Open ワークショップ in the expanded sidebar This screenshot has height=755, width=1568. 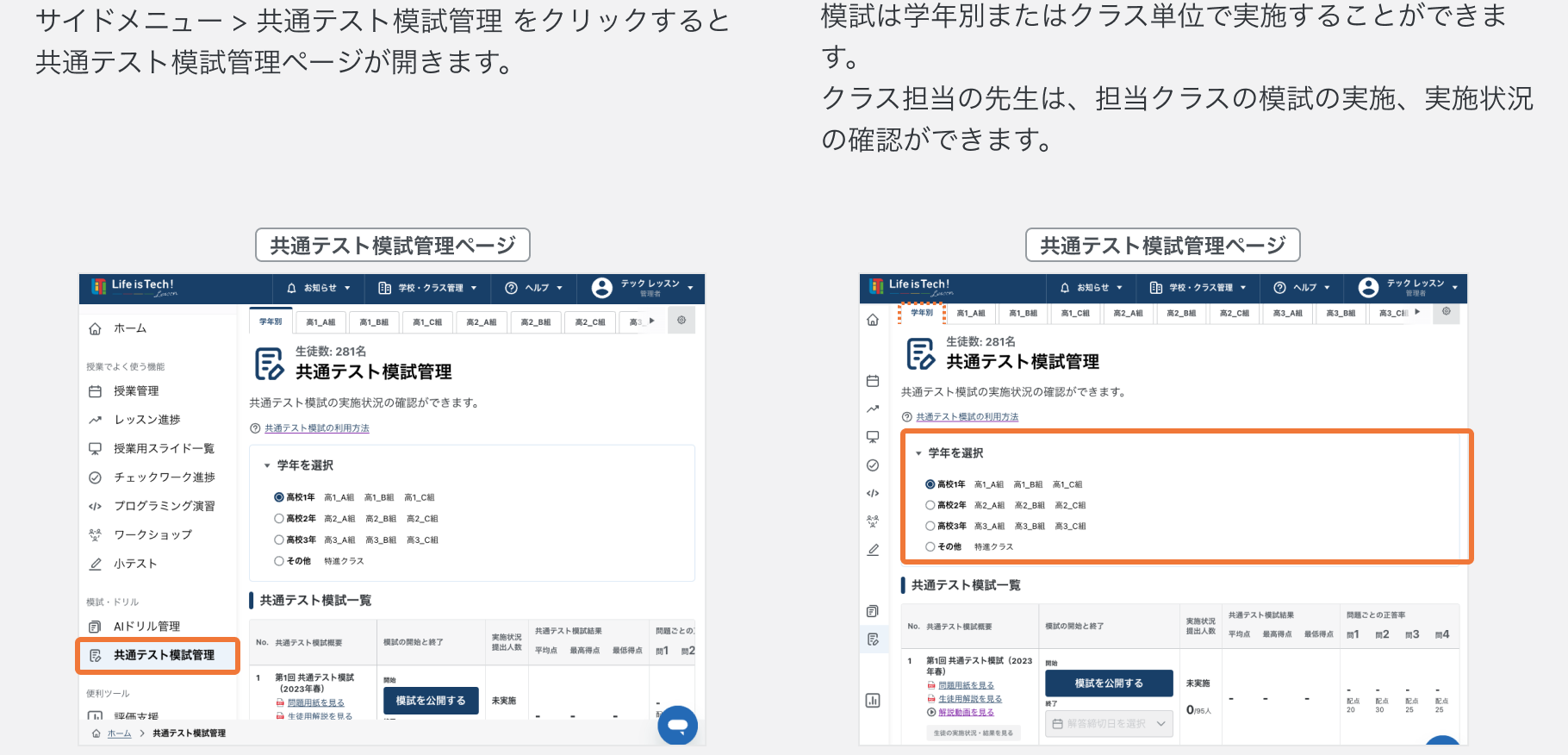click(x=142, y=535)
